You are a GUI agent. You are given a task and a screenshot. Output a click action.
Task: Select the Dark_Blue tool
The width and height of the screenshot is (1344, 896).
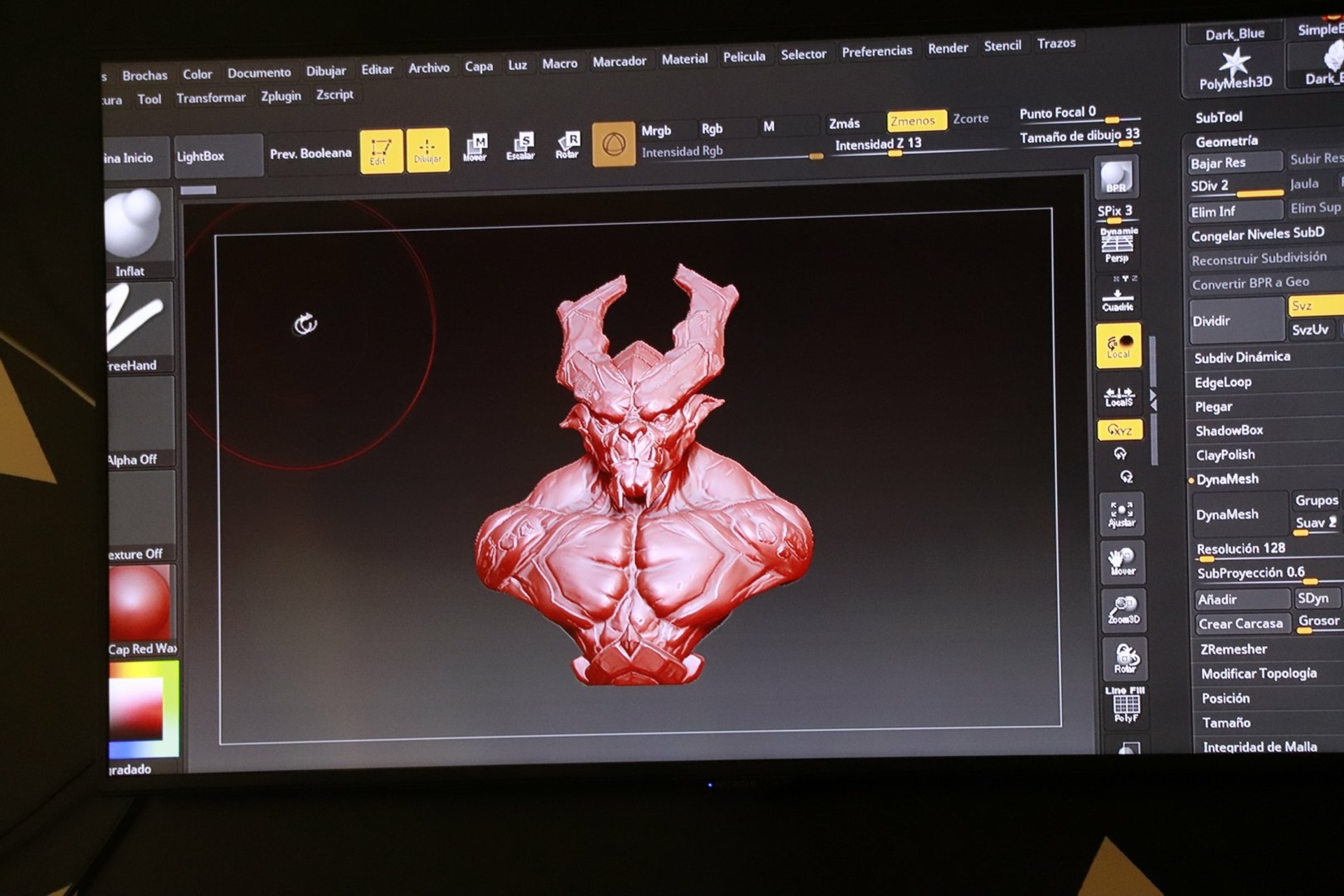click(x=1234, y=34)
